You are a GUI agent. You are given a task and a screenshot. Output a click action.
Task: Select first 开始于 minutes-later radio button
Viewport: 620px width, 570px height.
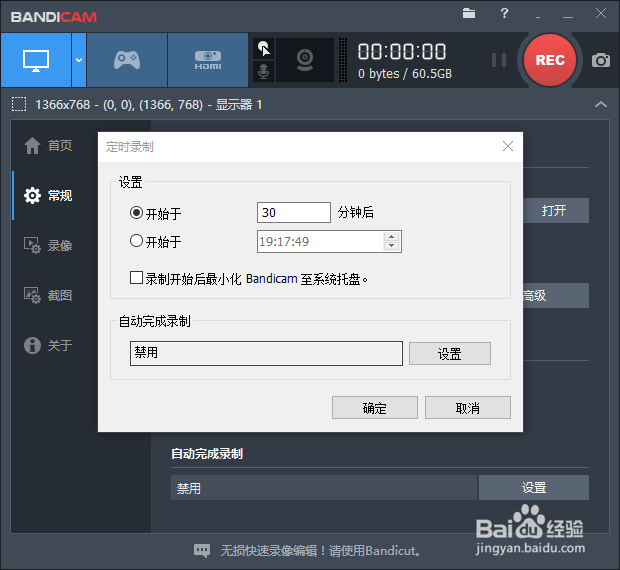tap(136, 213)
